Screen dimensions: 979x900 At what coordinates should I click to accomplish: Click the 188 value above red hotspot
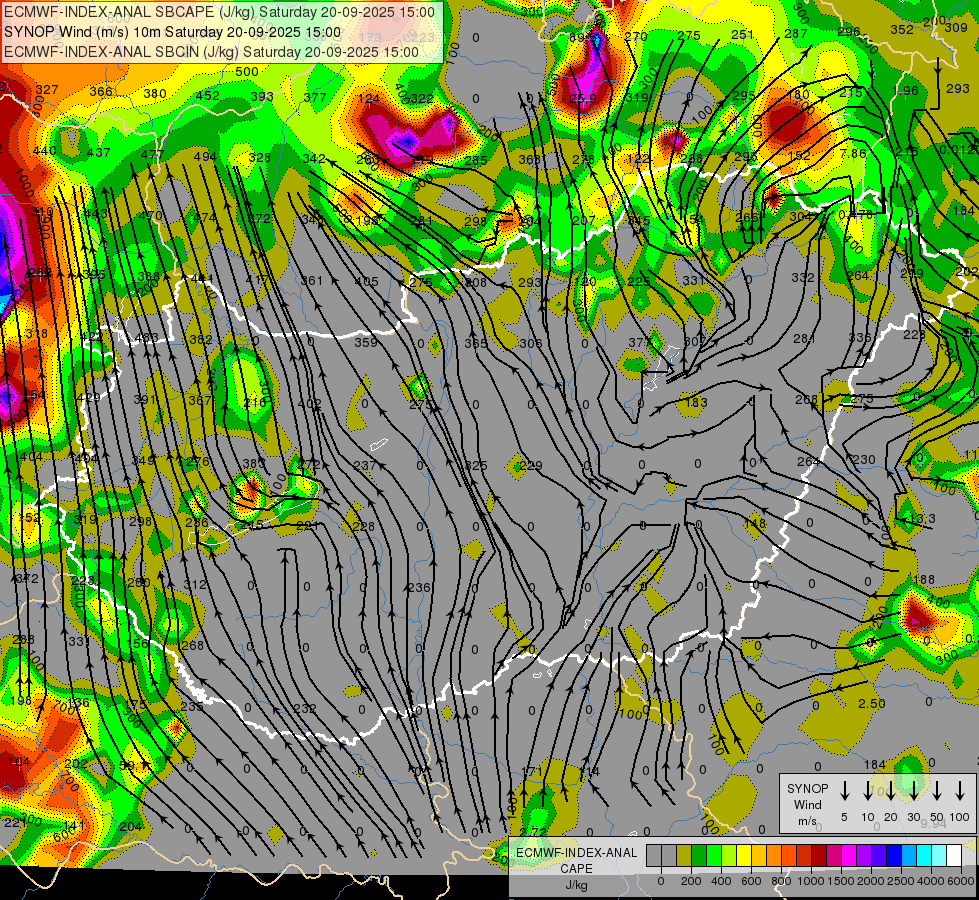924,580
